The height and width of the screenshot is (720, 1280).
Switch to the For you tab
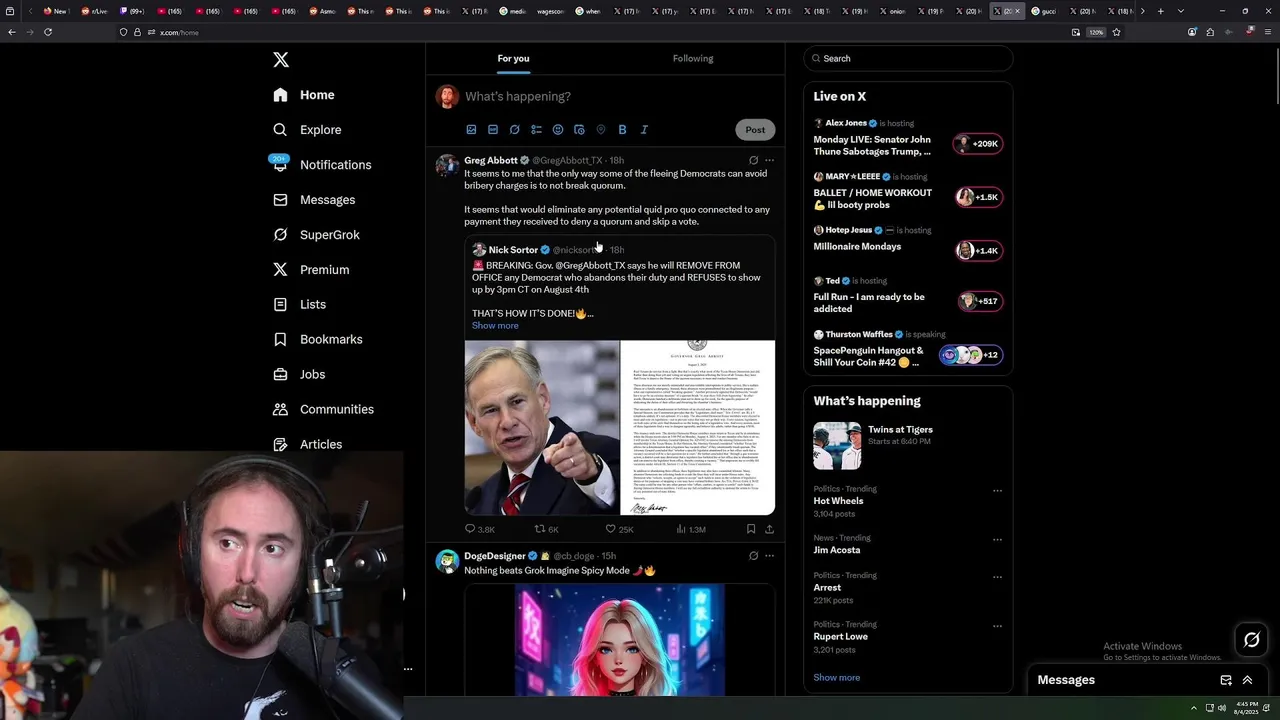[x=514, y=58]
